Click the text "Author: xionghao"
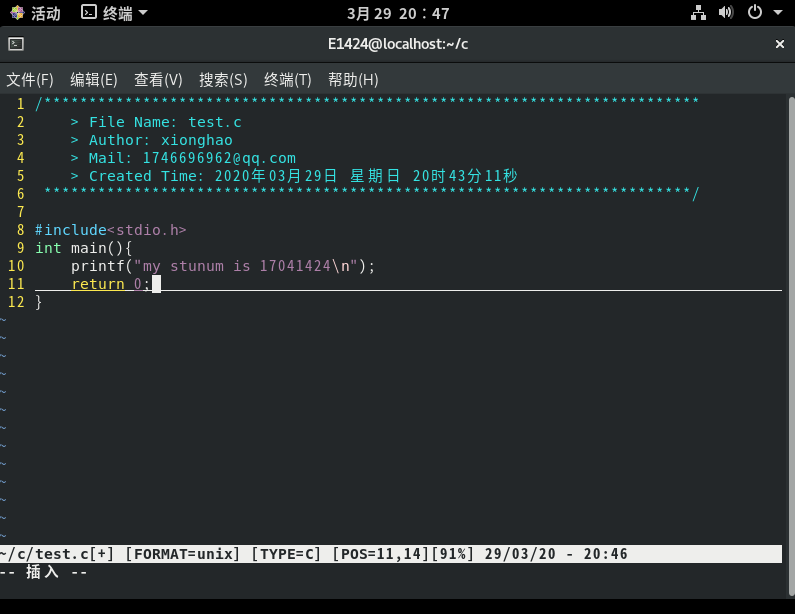Viewport: 795px width, 614px height. 161,140
